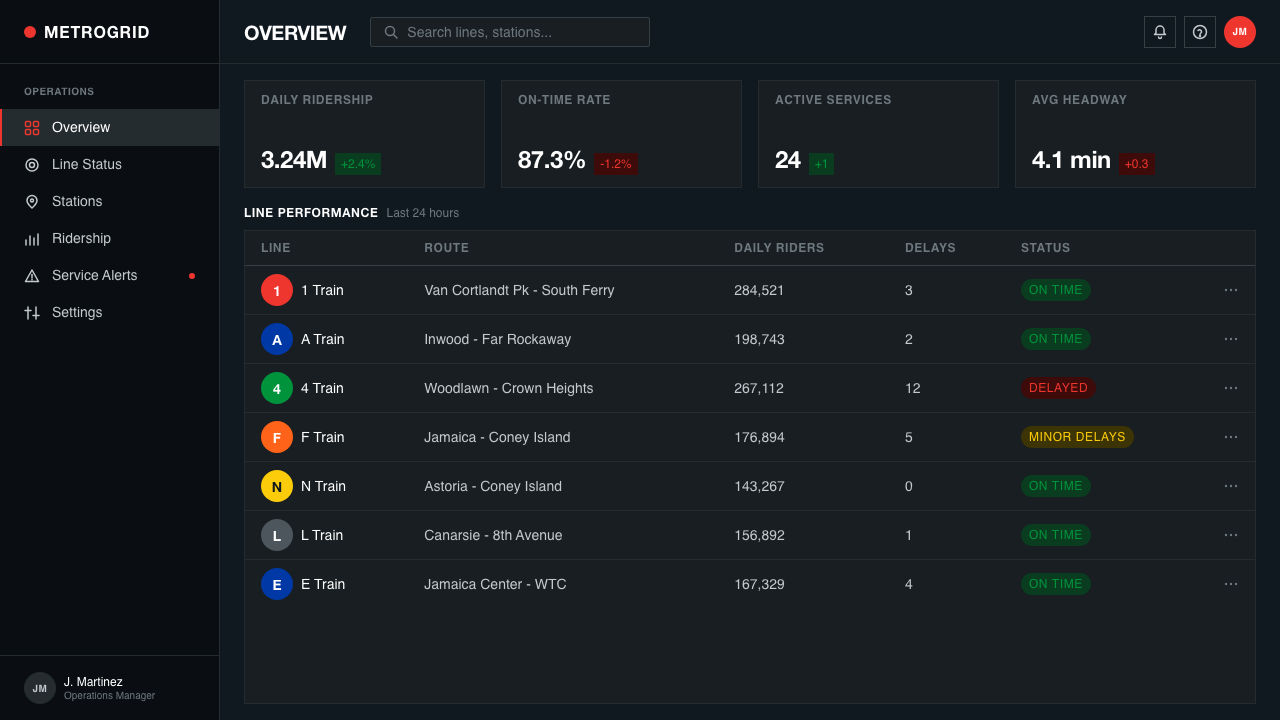Open Service Alerts warning triangle icon
Viewport: 1280px width, 720px height.
click(x=32, y=276)
